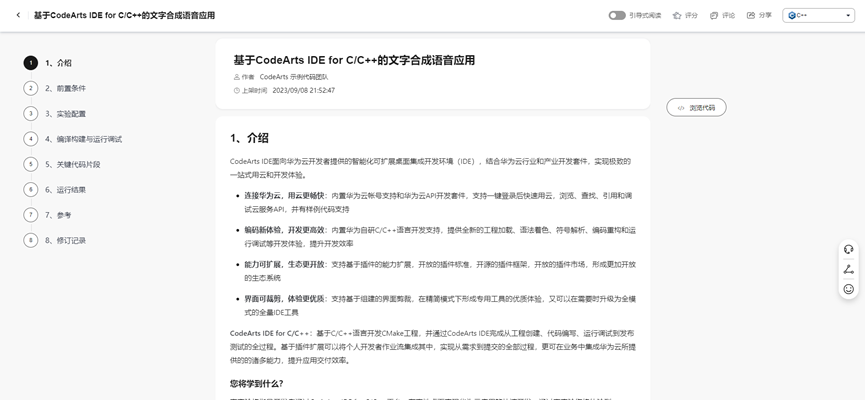
Task: Select step 5 circle marker
Action: 31,164
